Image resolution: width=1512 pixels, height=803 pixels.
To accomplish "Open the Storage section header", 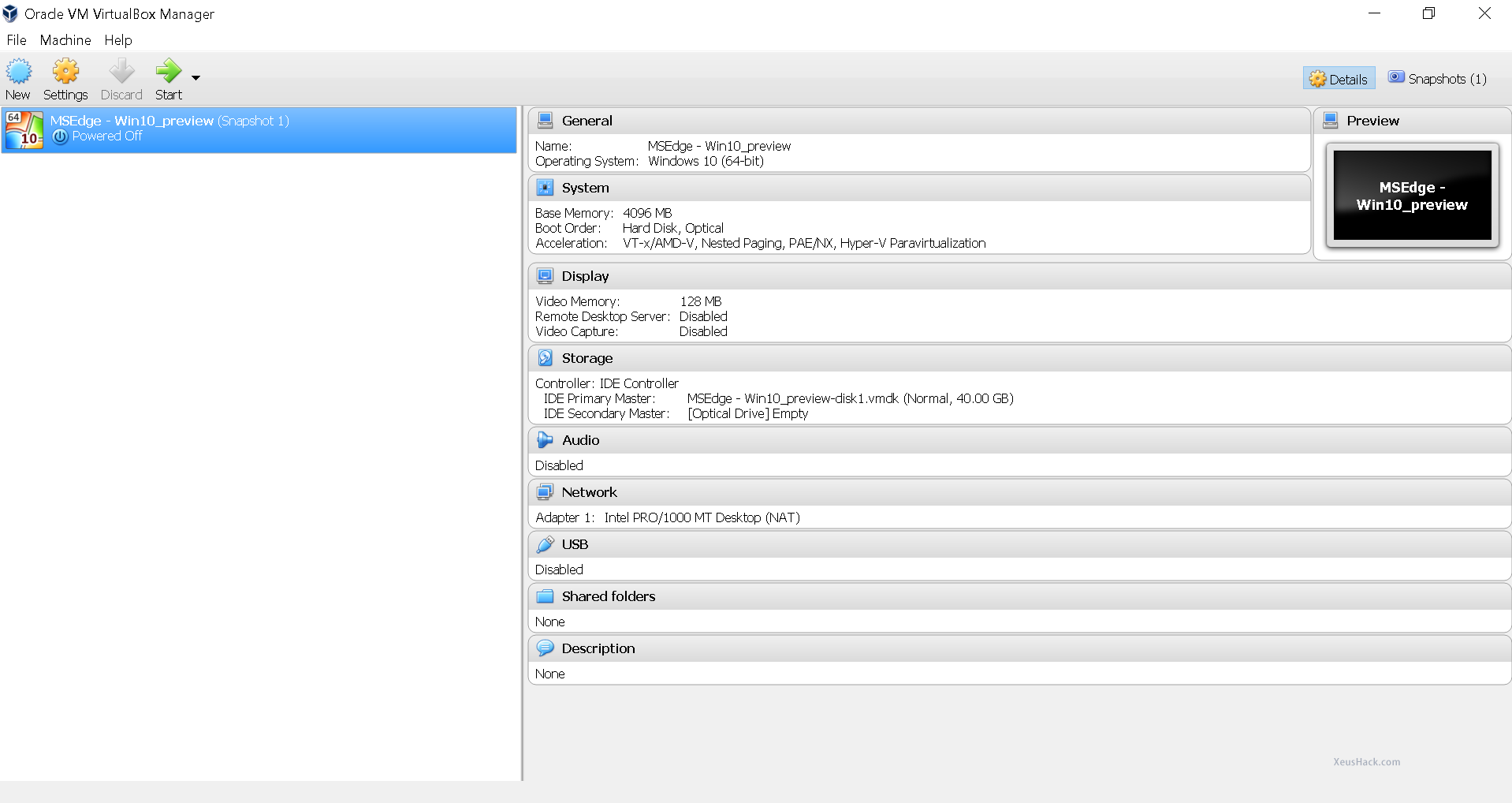I will tap(1019, 358).
